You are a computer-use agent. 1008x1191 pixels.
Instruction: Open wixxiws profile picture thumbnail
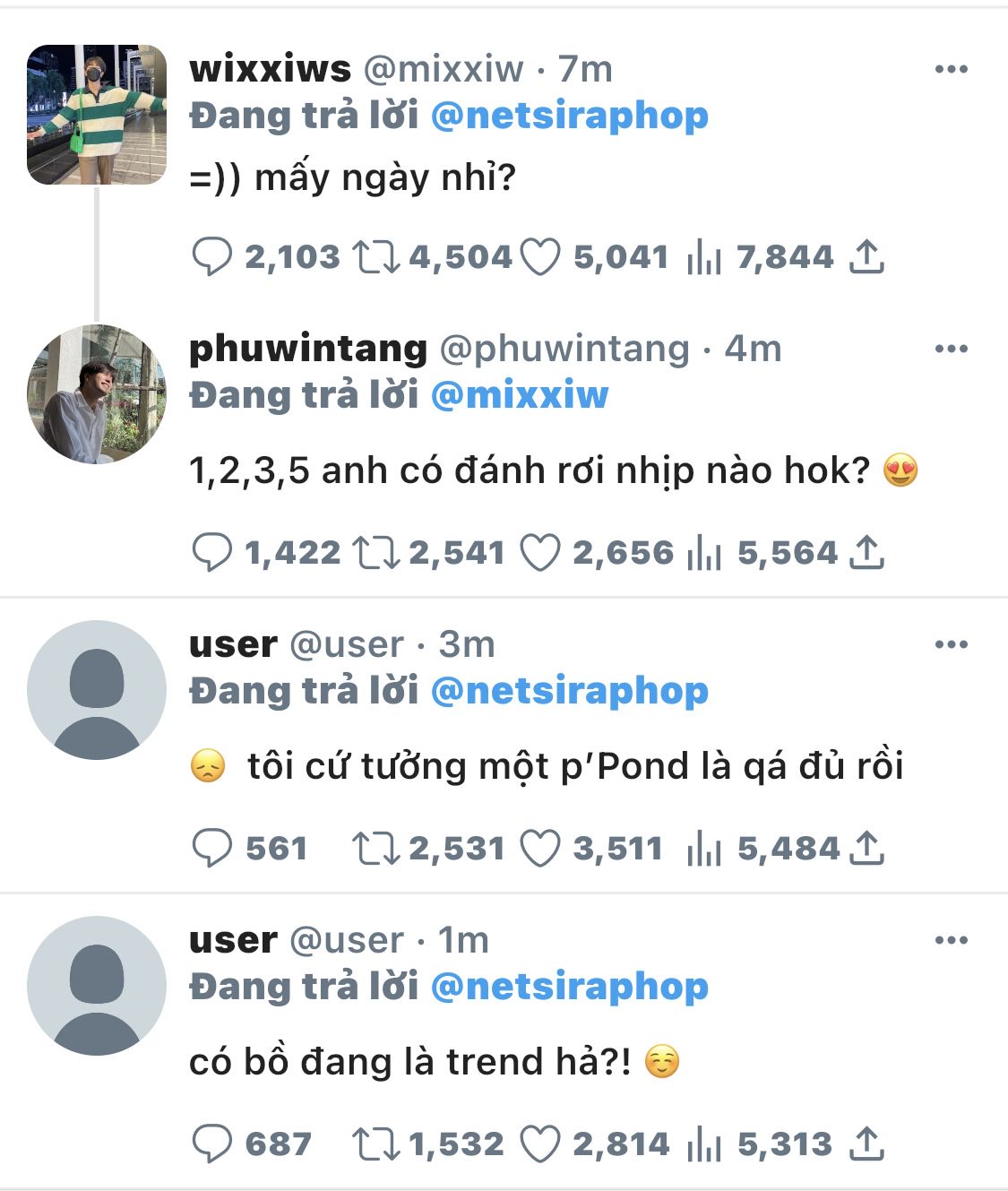tap(97, 115)
